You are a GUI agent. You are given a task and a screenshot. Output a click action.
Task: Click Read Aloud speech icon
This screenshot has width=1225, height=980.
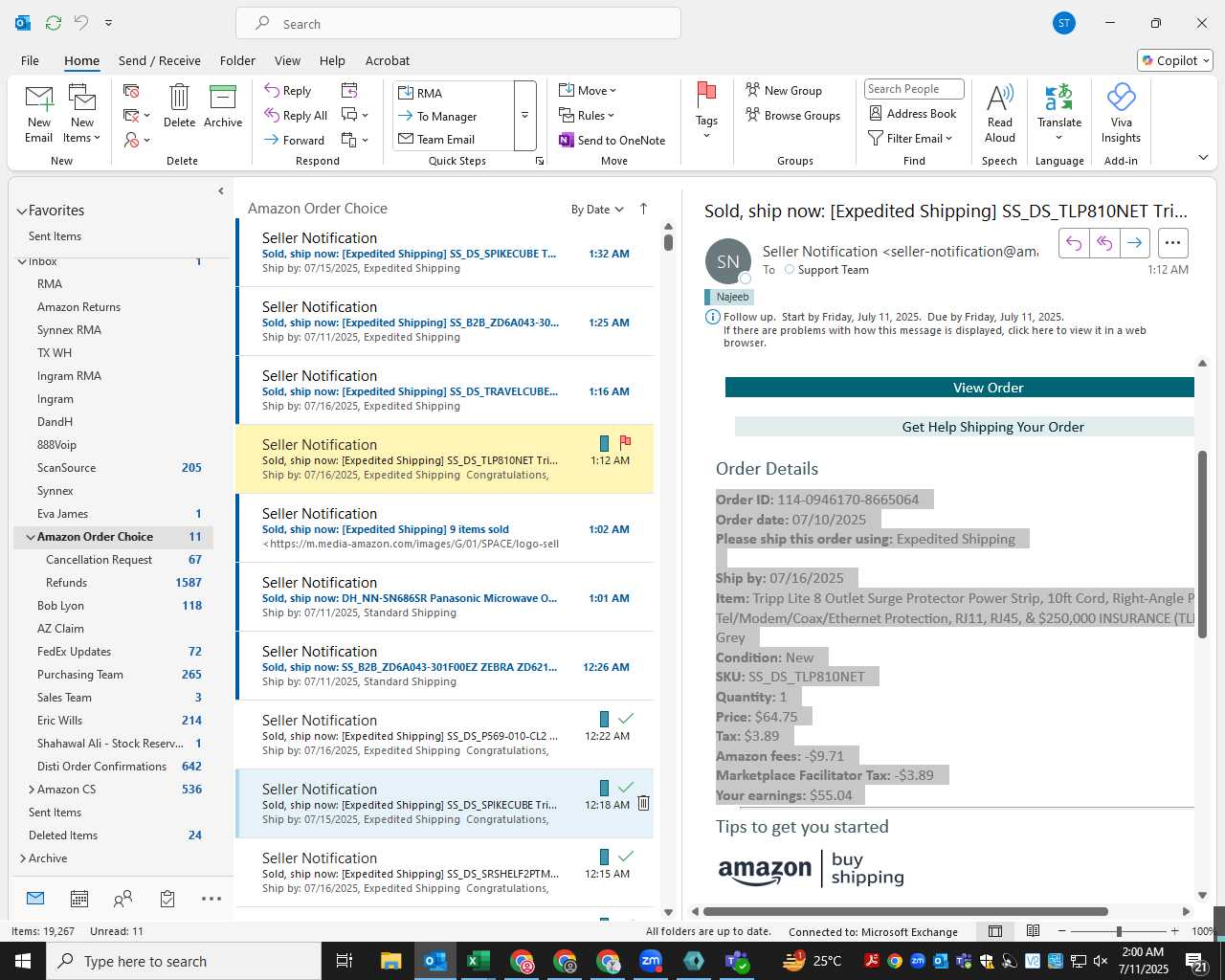point(999,113)
